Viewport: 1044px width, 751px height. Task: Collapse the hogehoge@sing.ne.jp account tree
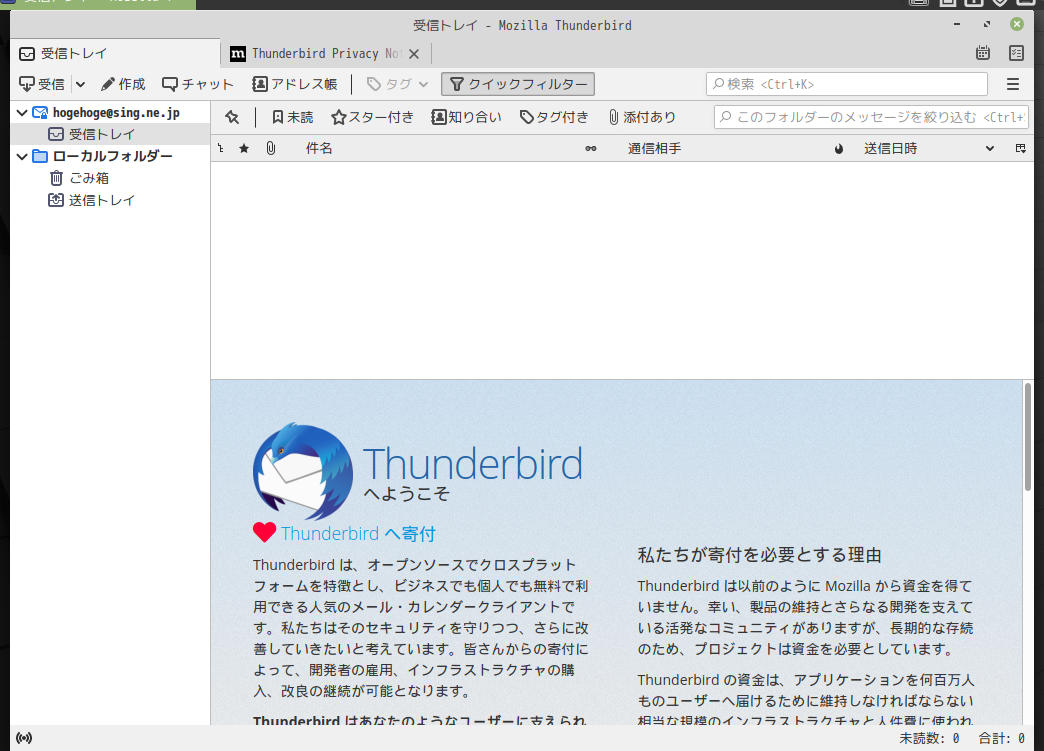21,113
